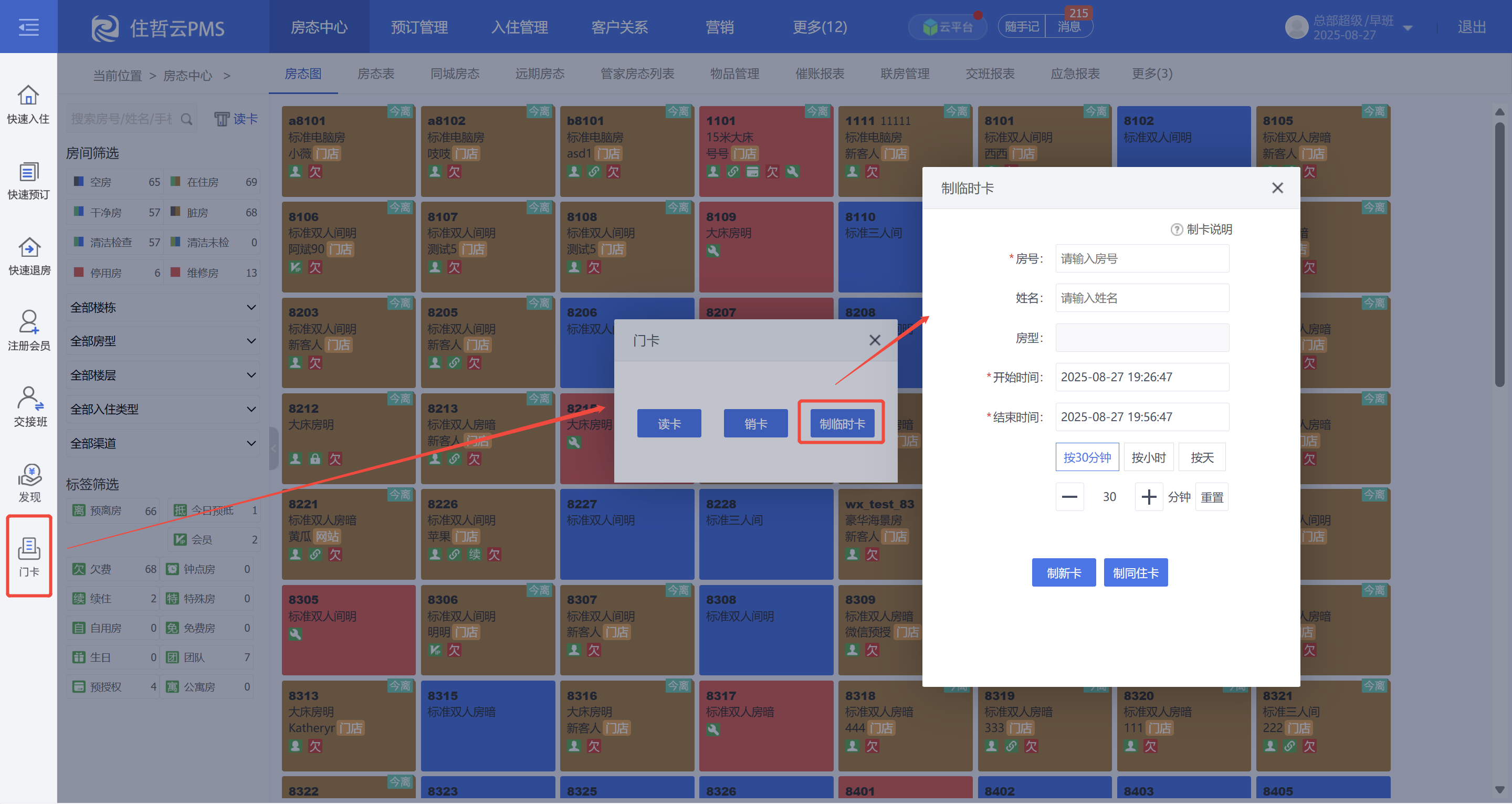This screenshot has width=1512, height=804.
Task: Click 制卡说明 help question icon
Action: tap(1176, 229)
